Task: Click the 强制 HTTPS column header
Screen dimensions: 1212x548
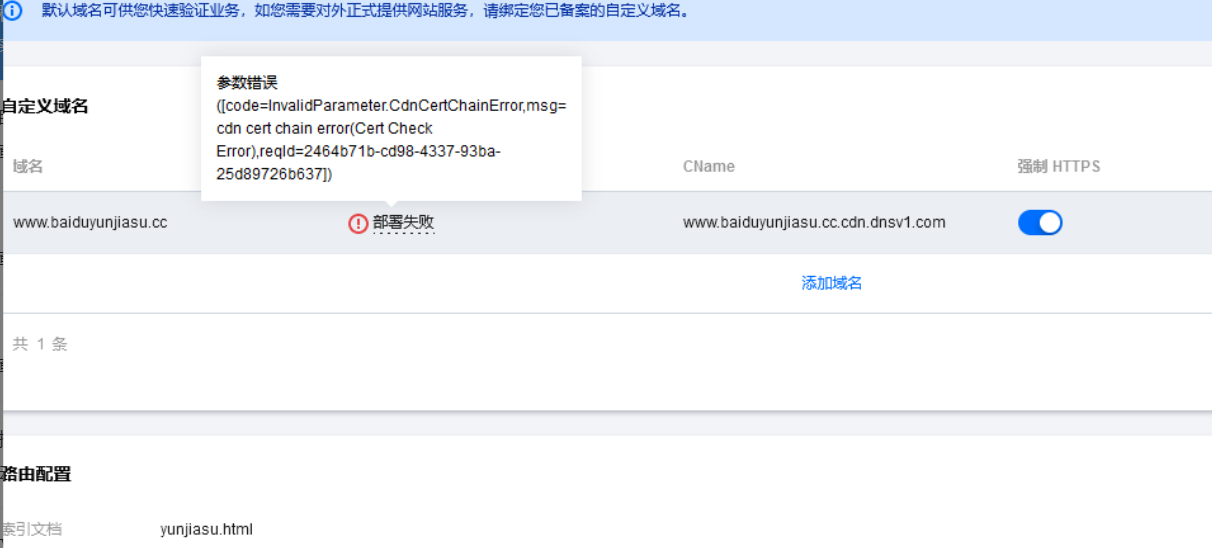Action: click(x=1059, y=166)
